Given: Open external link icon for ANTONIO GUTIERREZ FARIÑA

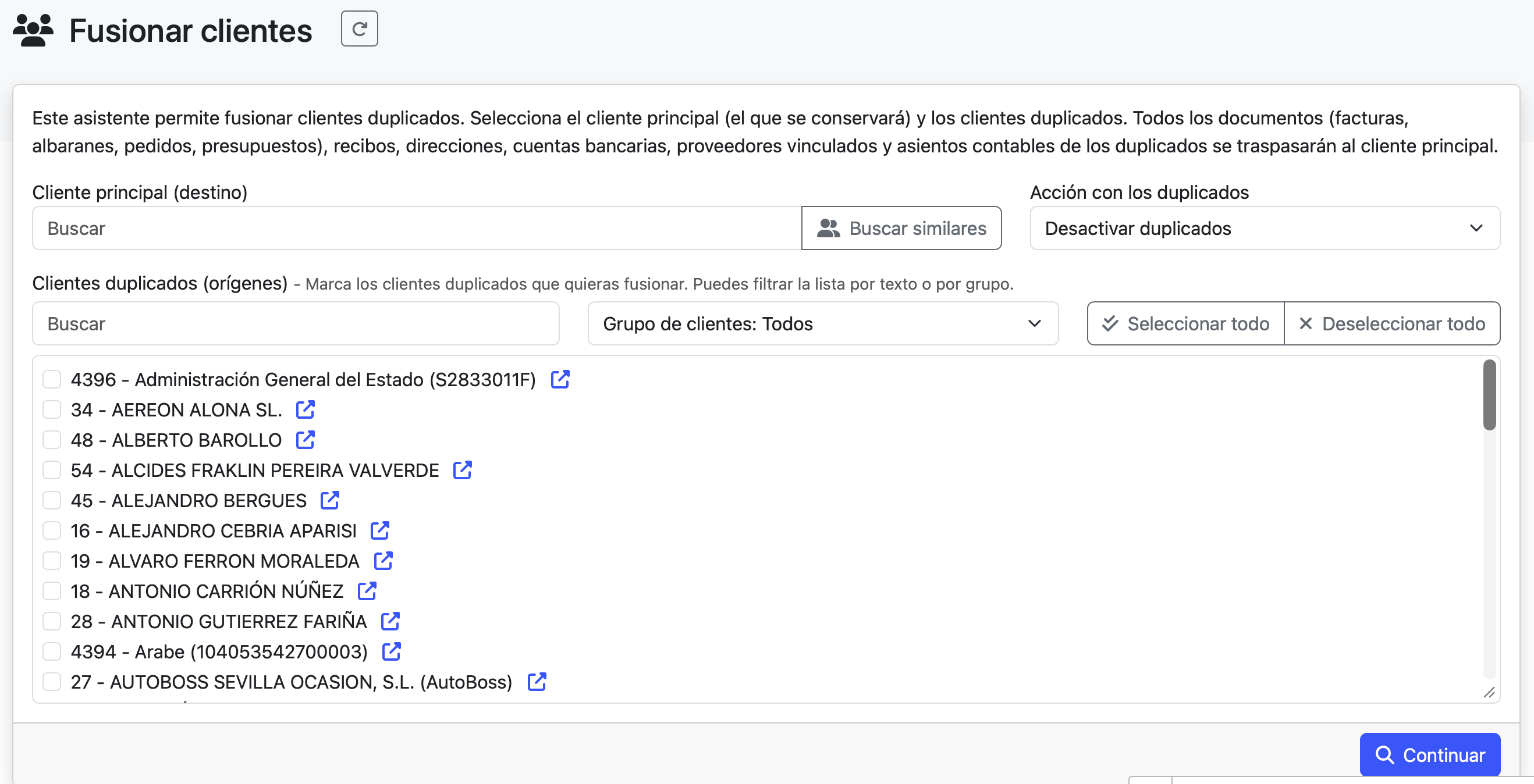Looking at the screenshot, I should click(x=390, y=621).
